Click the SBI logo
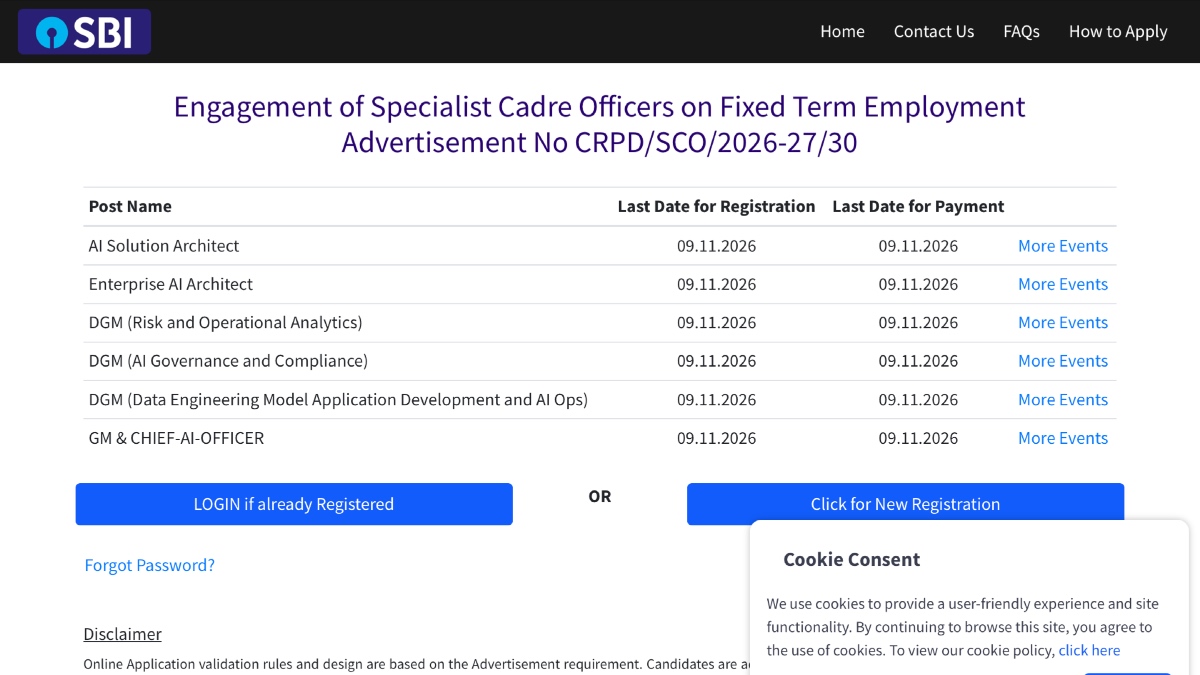The width and height of the screenshot is (1200, 675). 84,32
